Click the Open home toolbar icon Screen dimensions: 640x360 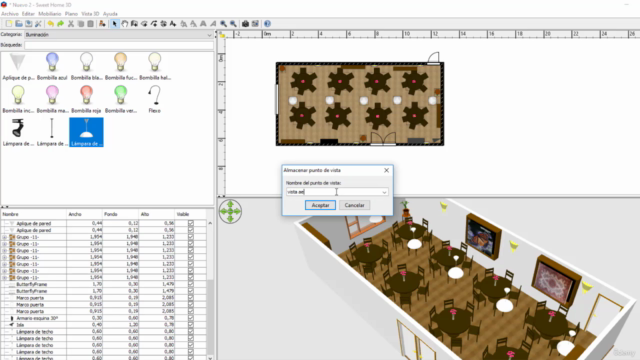coord(19,24)
